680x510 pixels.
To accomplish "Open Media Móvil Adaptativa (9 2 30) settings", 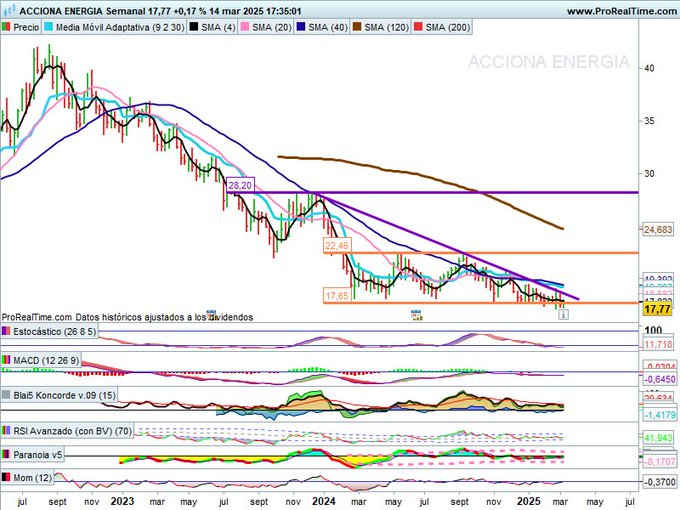I will (x=120, y=27).
